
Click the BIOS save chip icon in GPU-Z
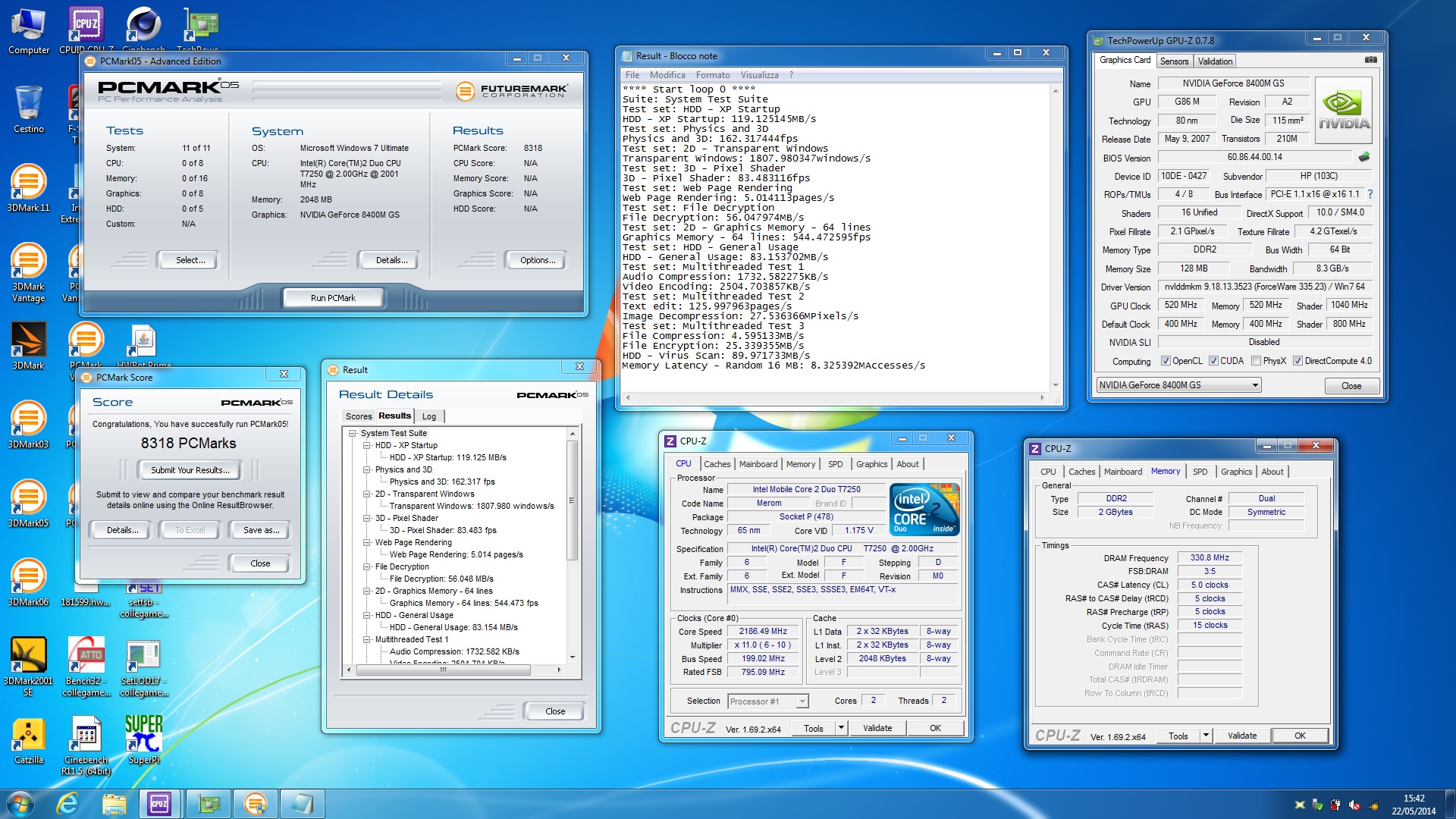1364,157
